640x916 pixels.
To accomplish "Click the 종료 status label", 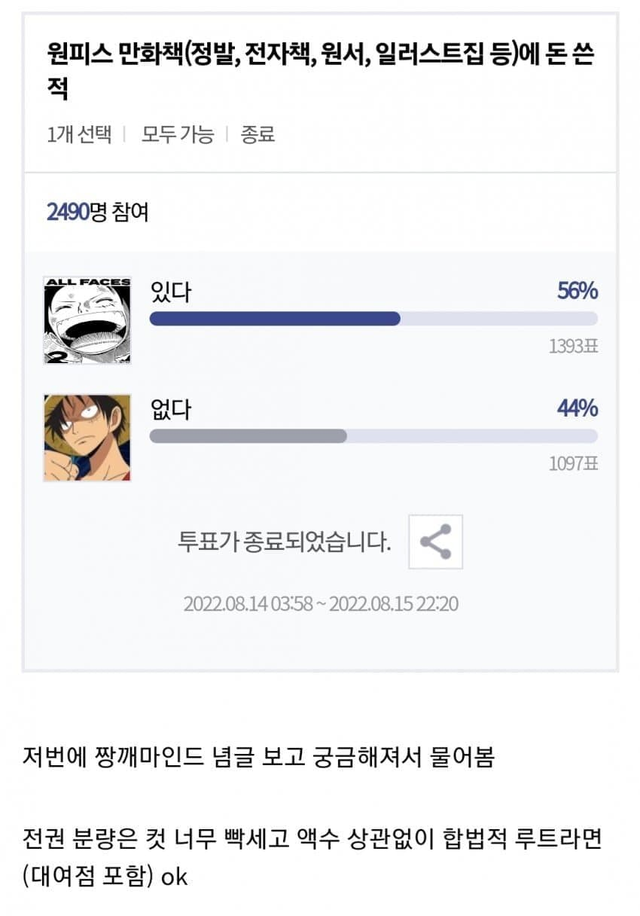I will point(258,134).
